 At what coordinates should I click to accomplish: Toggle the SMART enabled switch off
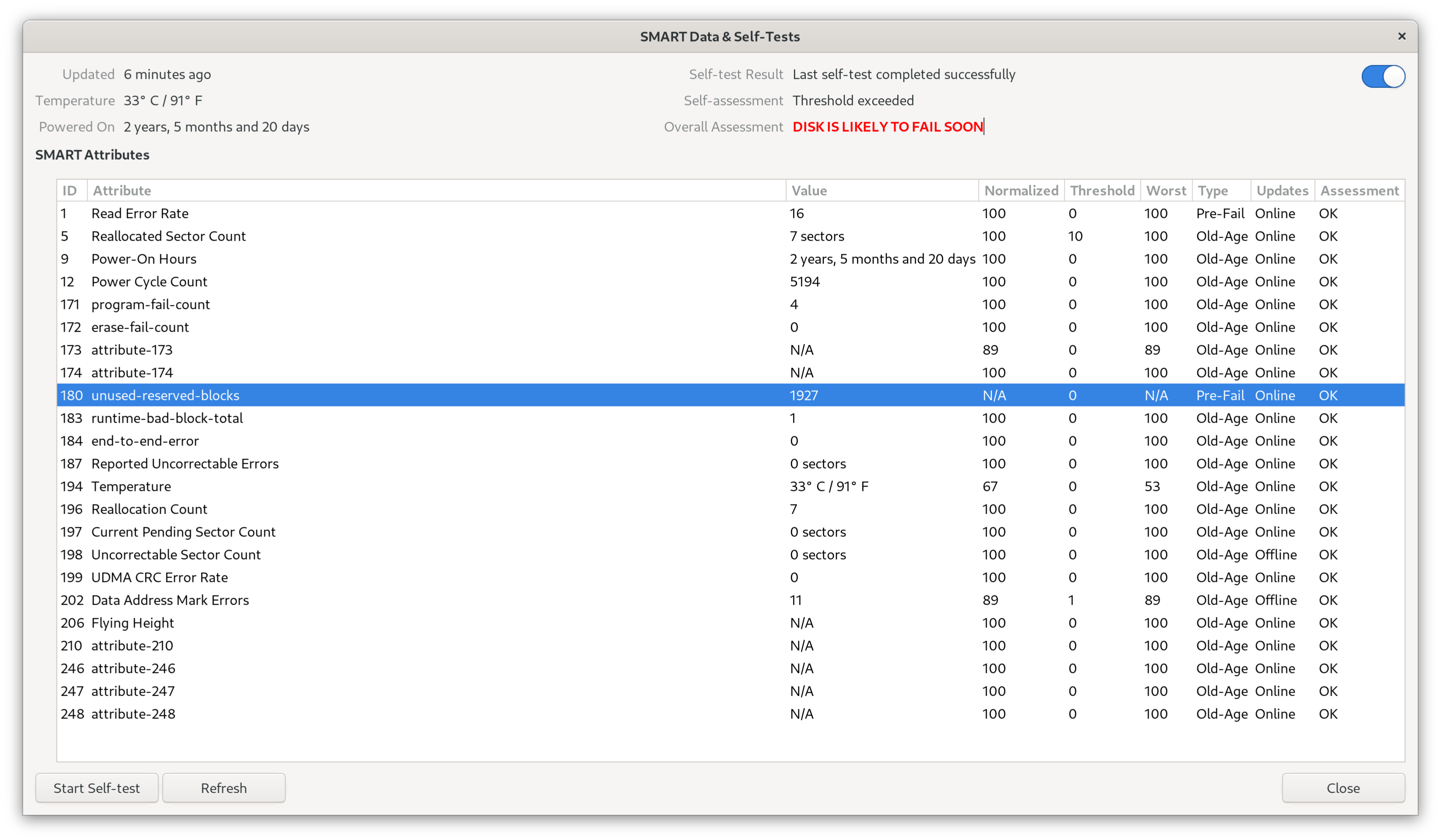[1383, 77]
